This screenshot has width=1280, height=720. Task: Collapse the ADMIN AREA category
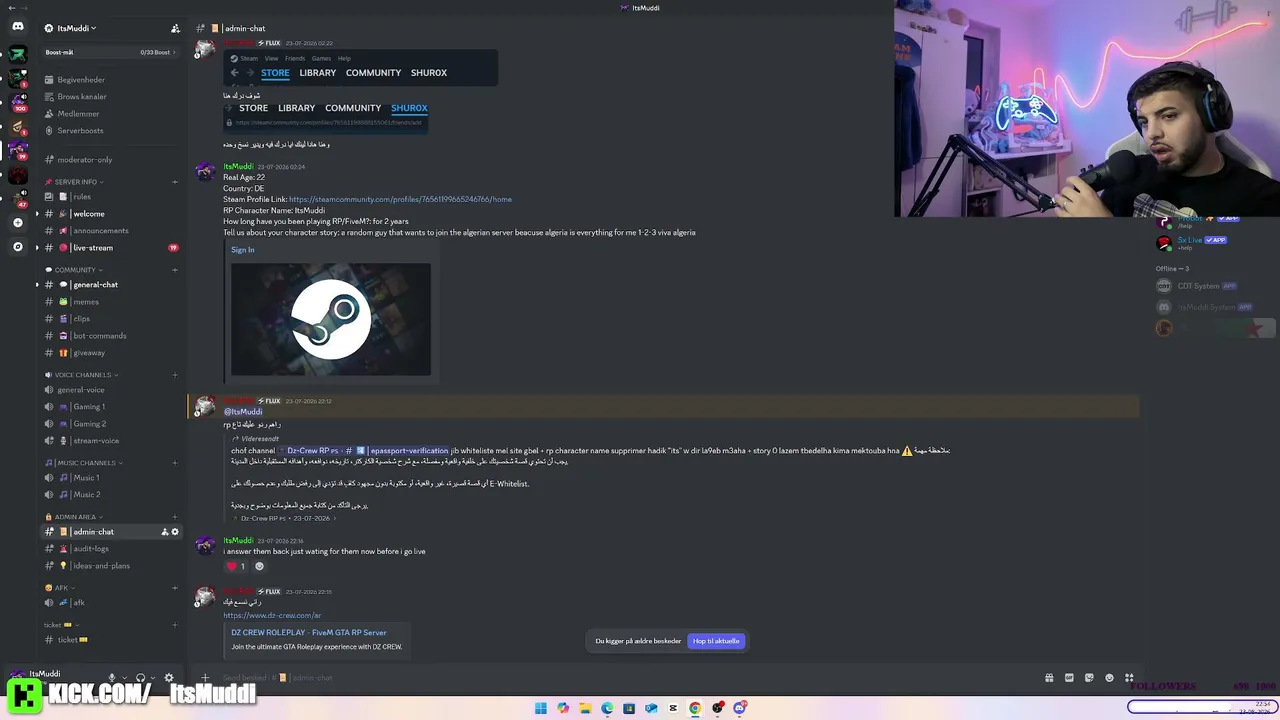[75, 517]
